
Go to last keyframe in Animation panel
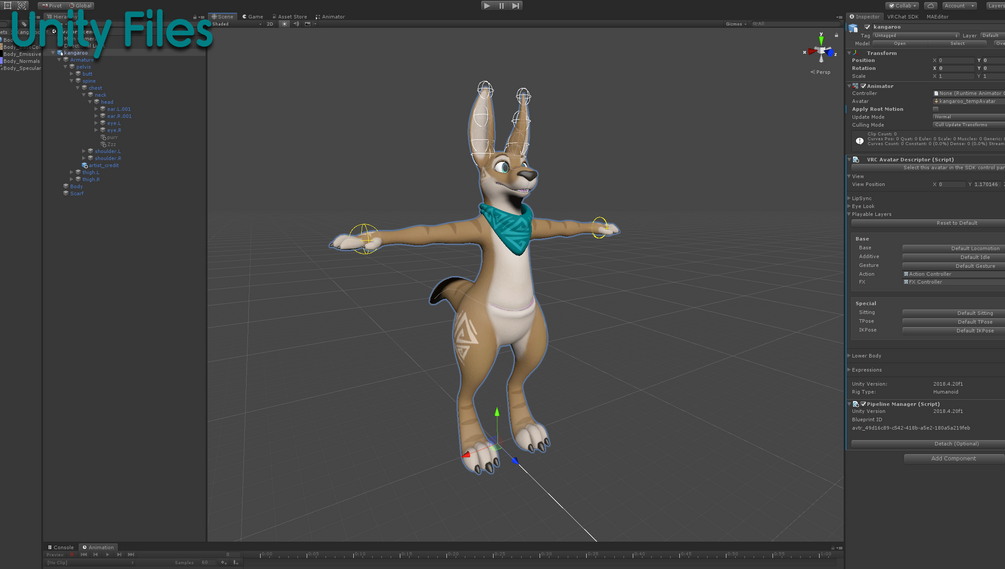(131, 554)
